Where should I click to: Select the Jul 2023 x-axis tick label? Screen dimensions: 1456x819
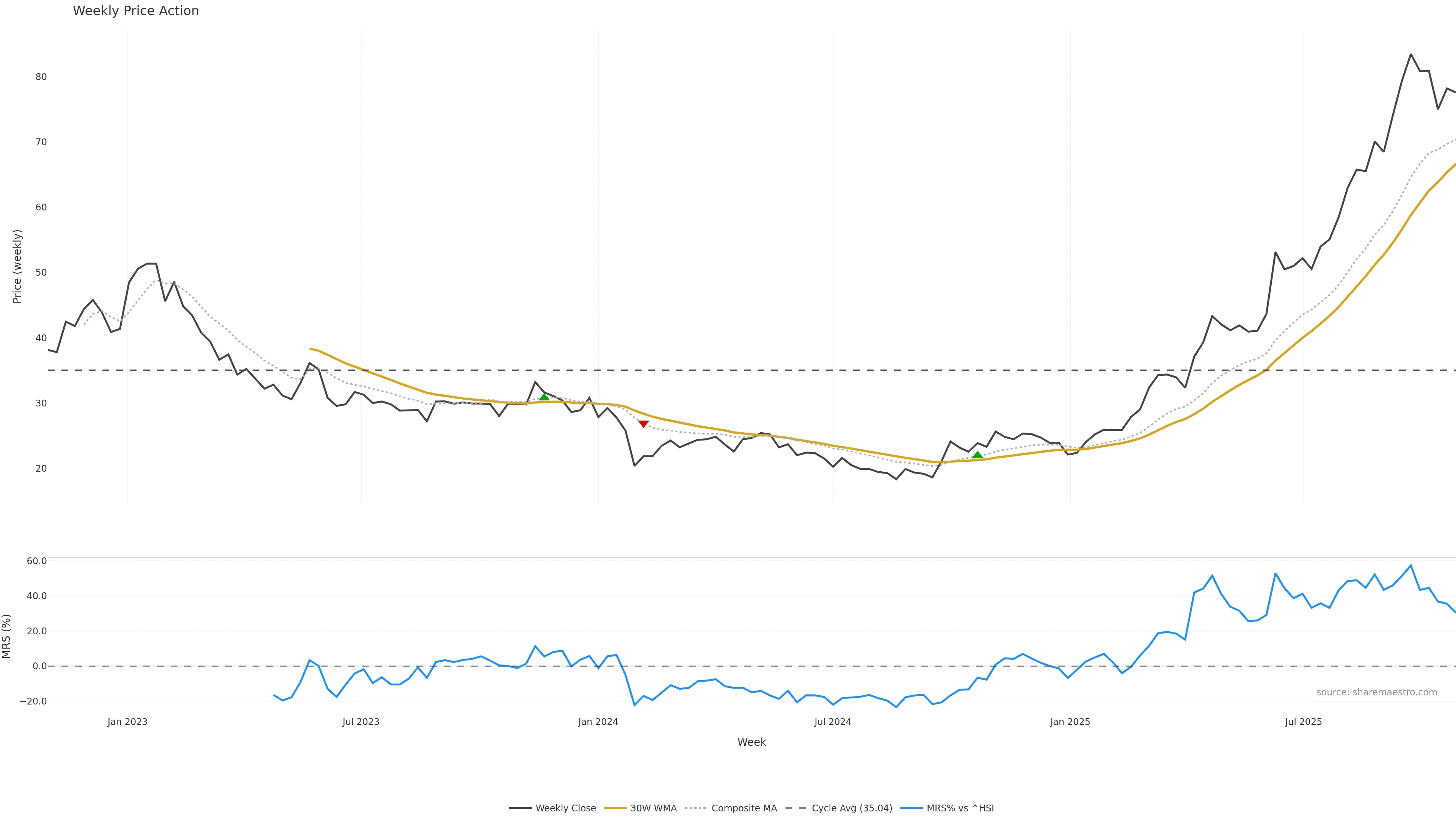coord(361,722)
